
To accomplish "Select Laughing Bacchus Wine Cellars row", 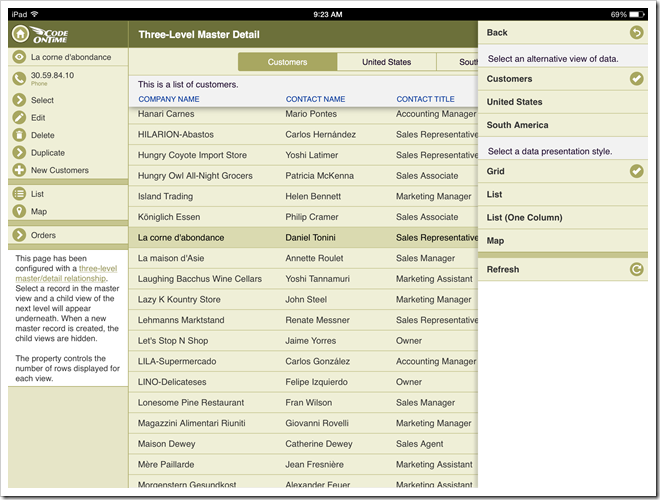I will tap(303, 279).
